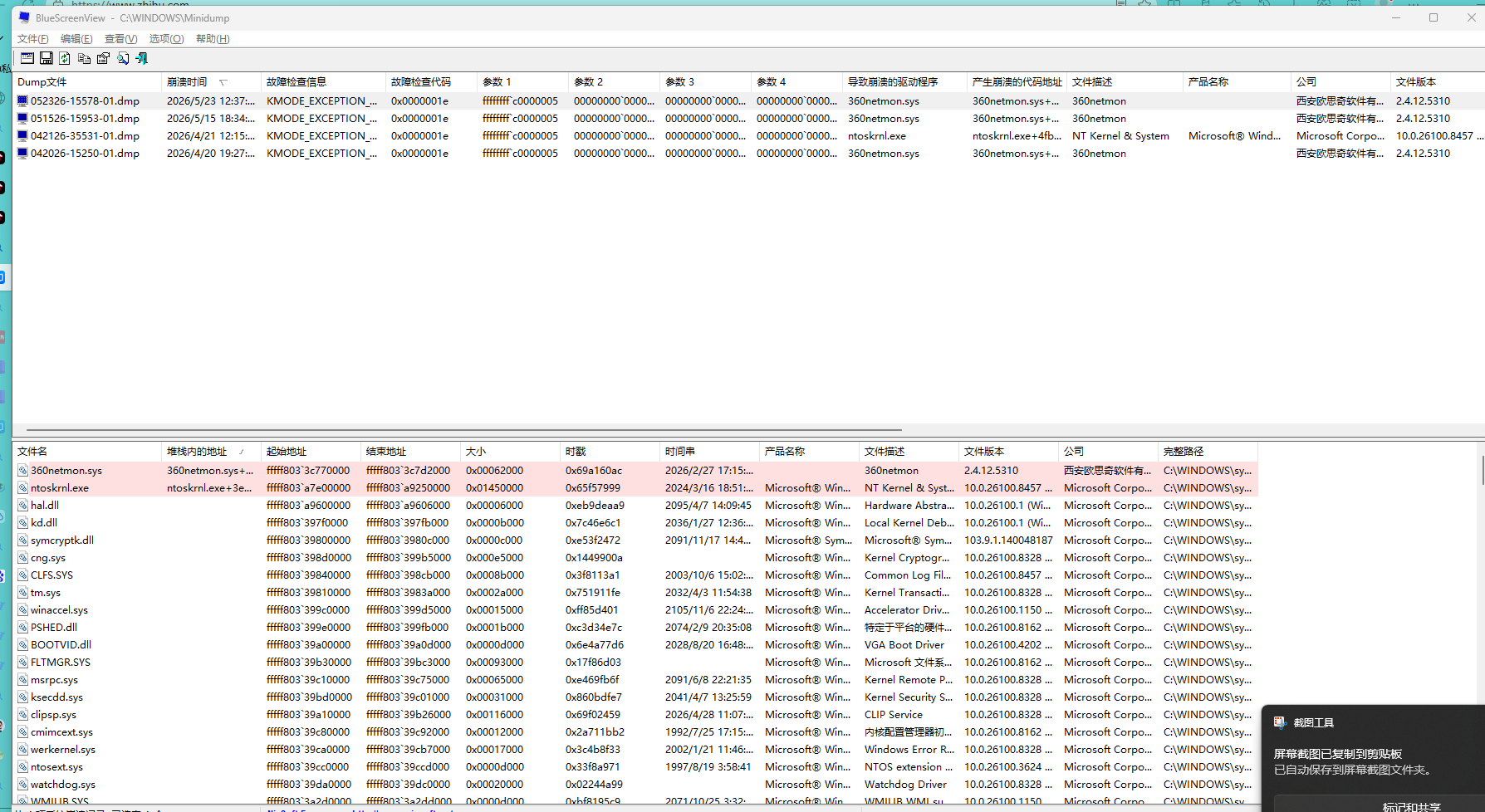Click the 文件名 column header

[87, 452]
